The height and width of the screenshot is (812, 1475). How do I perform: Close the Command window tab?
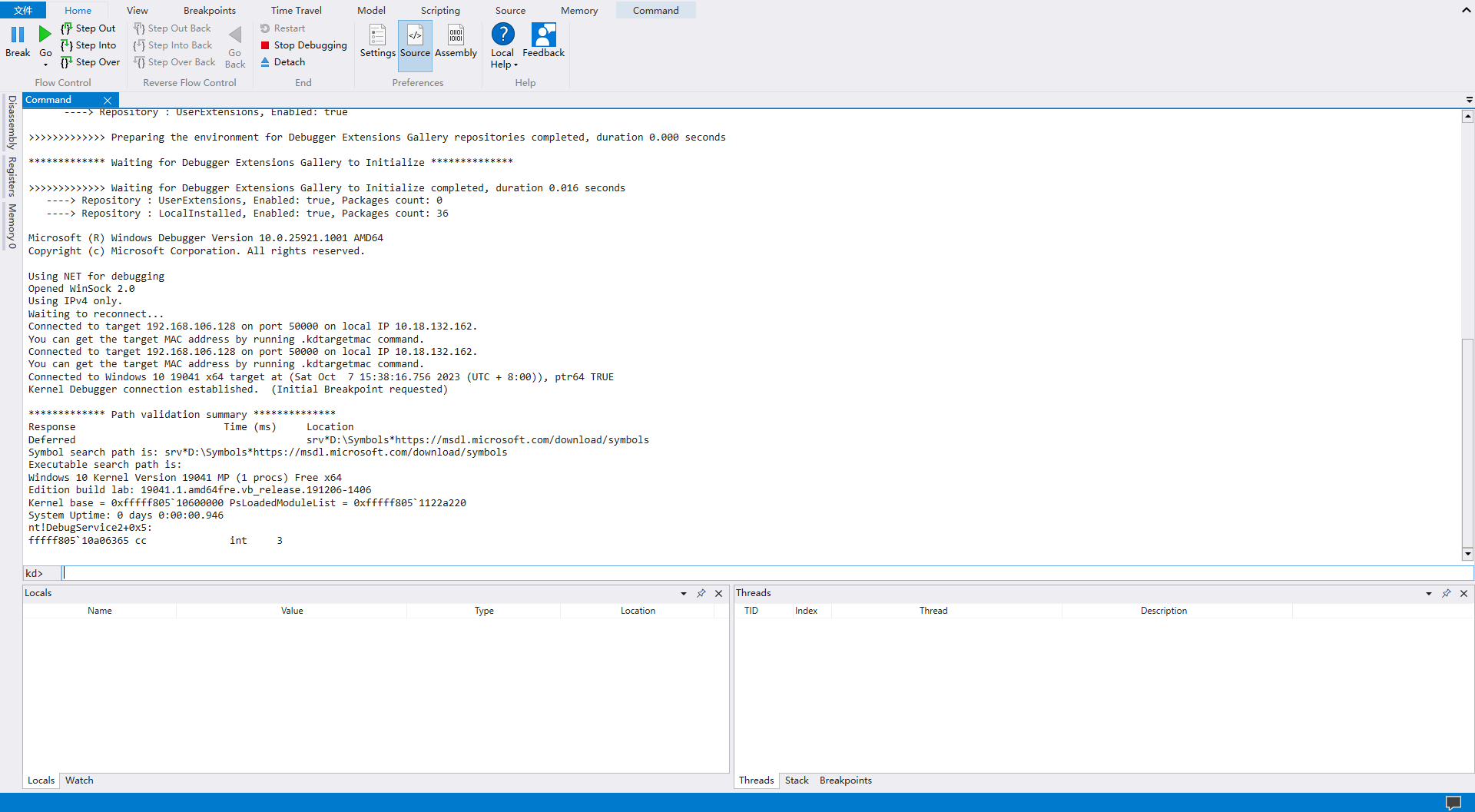[108, 100]
